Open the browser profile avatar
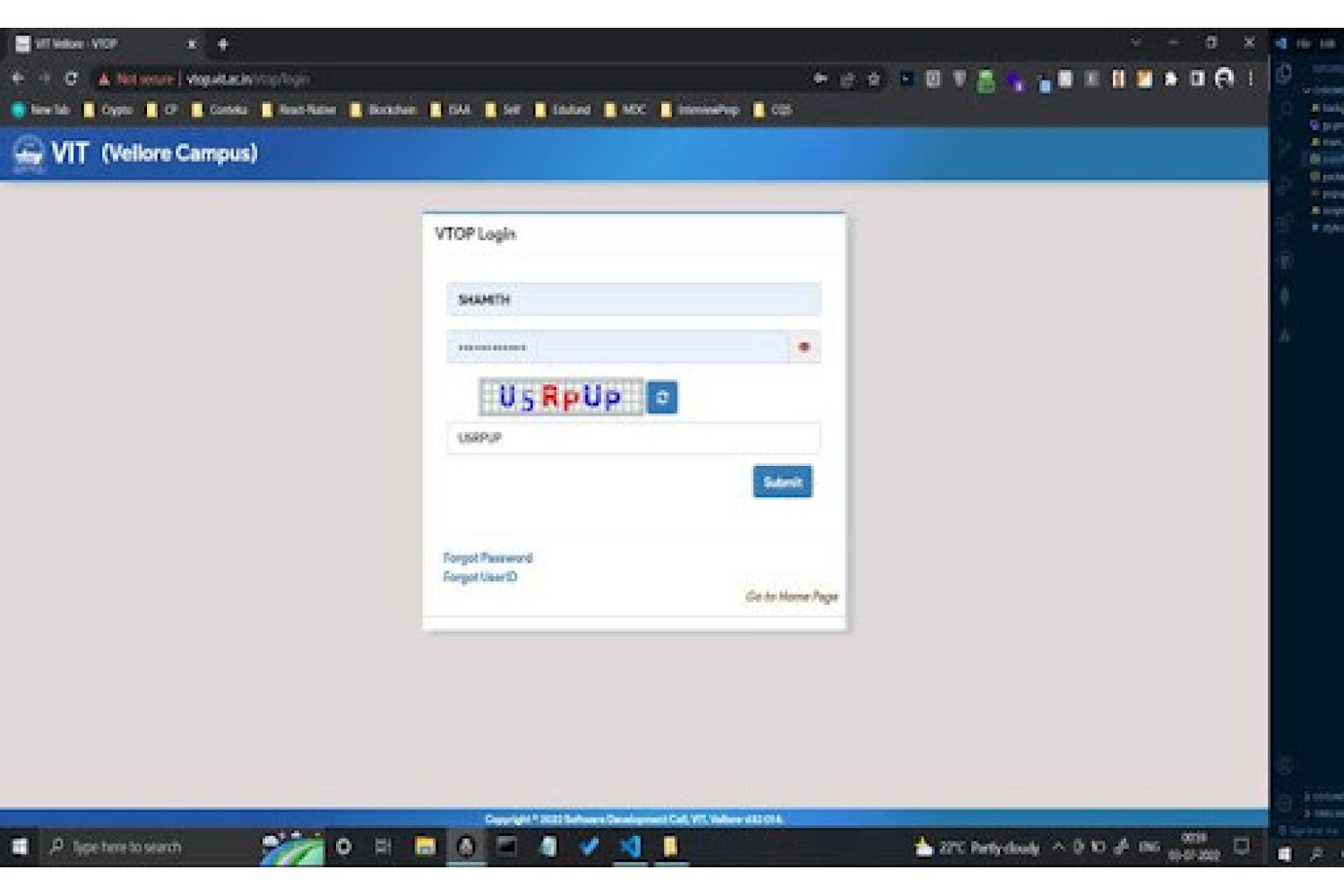The image size is (1344, 896). coord(1224,79)
